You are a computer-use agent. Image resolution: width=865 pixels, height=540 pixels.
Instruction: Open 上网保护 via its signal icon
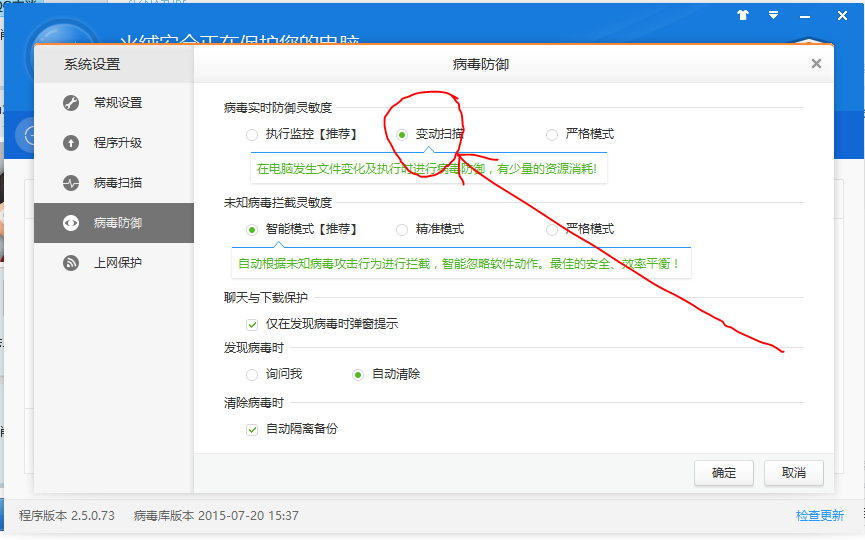point(71,263)
